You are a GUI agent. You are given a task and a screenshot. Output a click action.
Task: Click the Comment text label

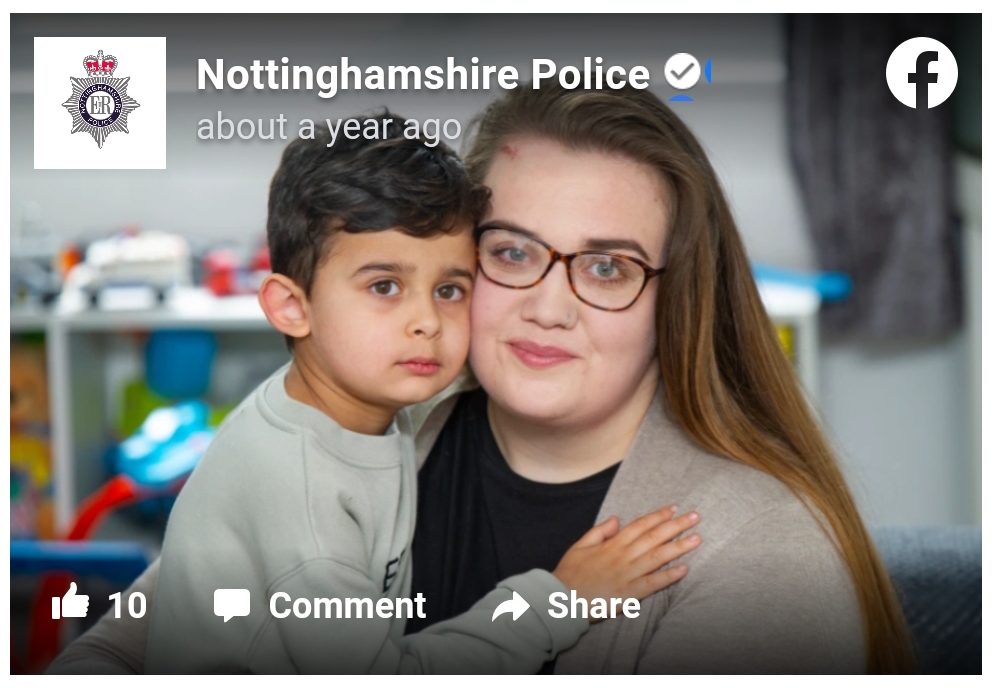pos(347,605)
